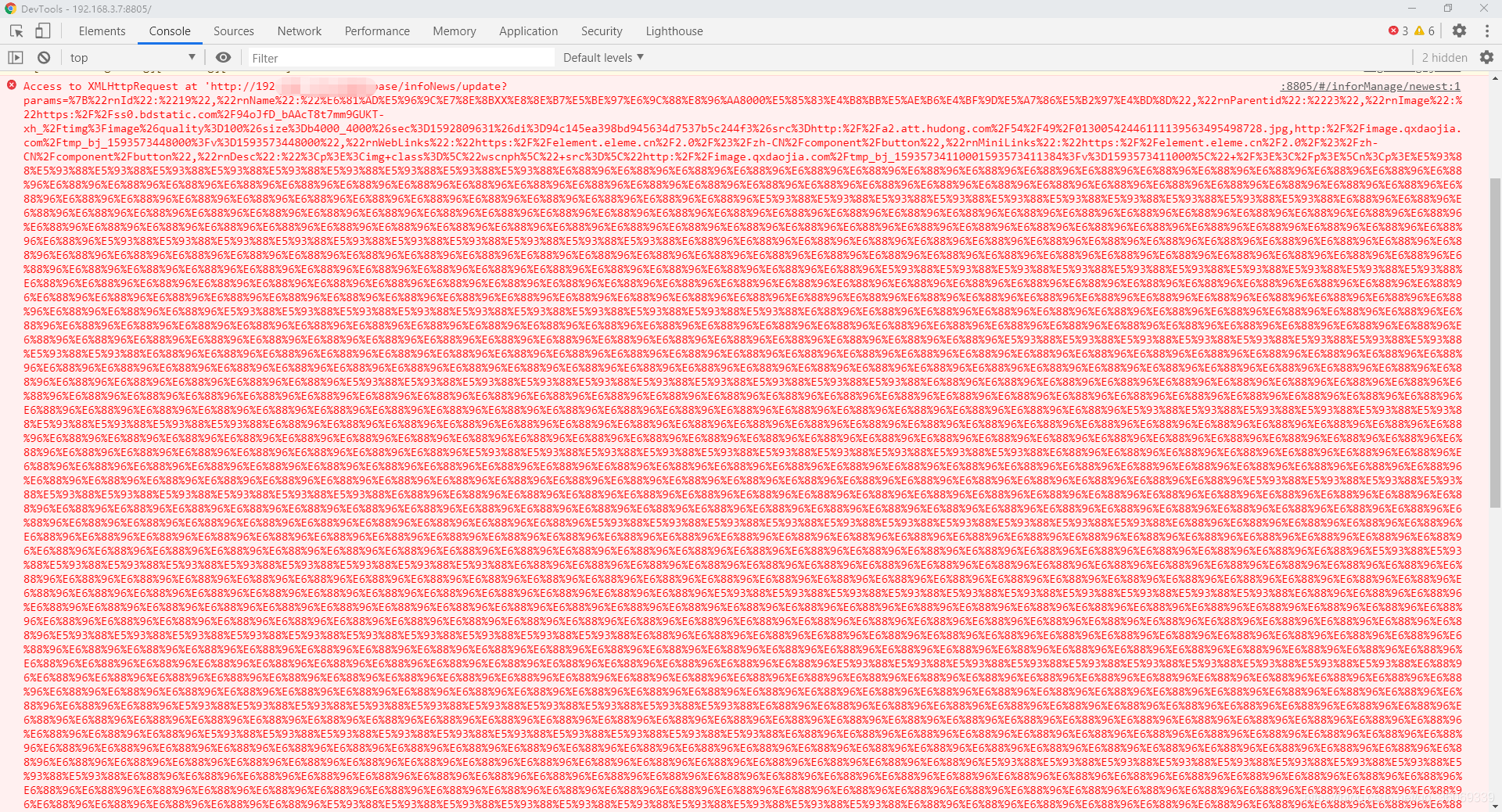The width and height of the screenshot is (1502, 812).
Task: Open the Default levels dropdown
Action: tap(602, 57)
